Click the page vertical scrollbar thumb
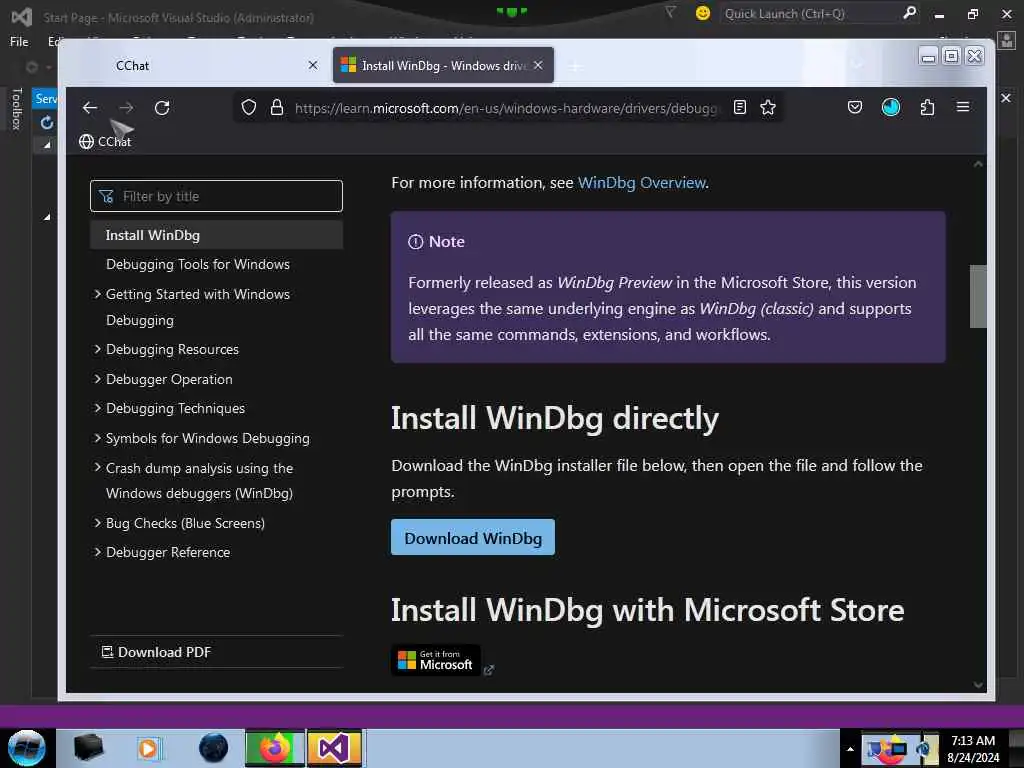This screenshot has height=768, width=1024. coord(978,296)
